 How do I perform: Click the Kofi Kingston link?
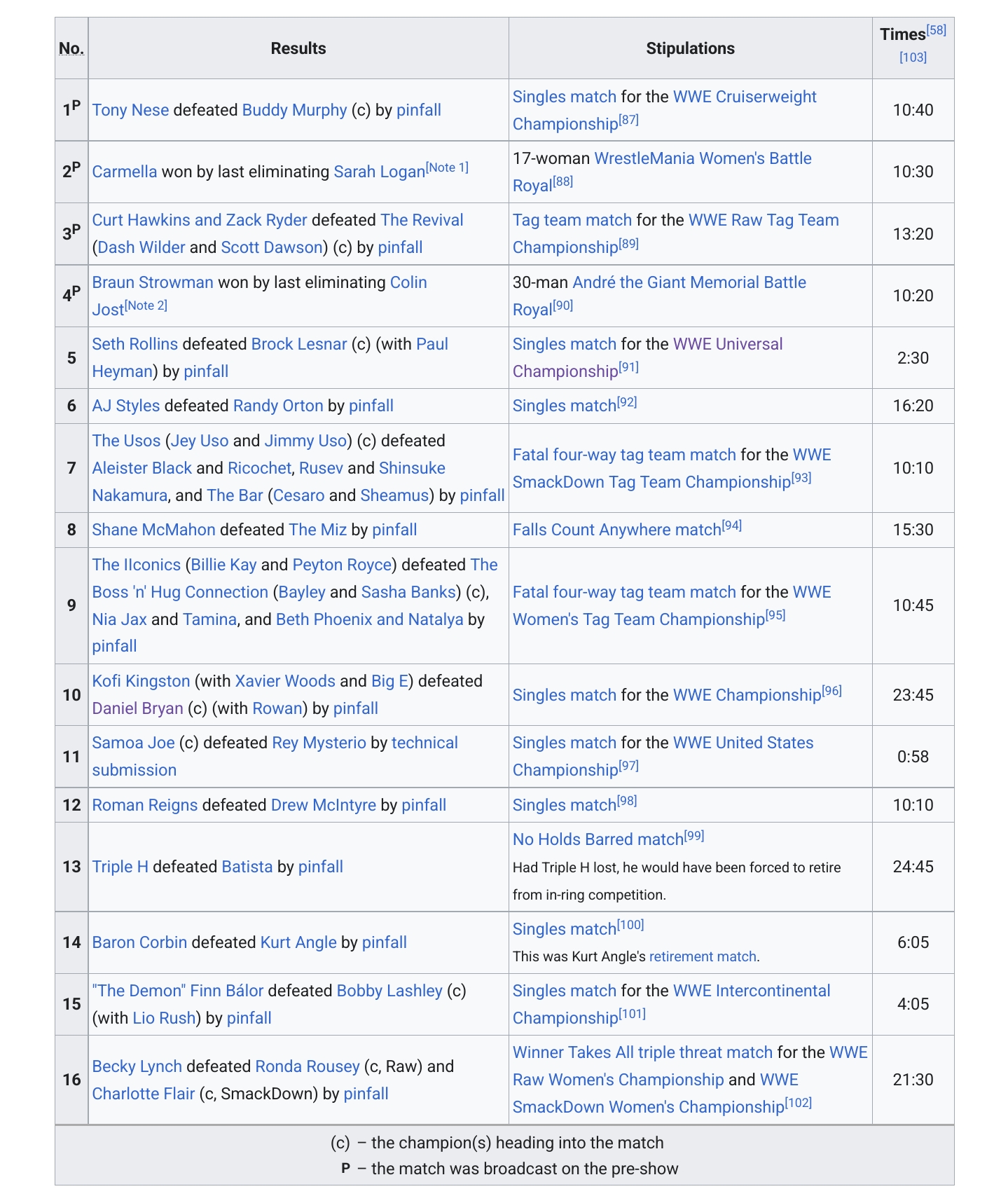(x=141, y=681)
